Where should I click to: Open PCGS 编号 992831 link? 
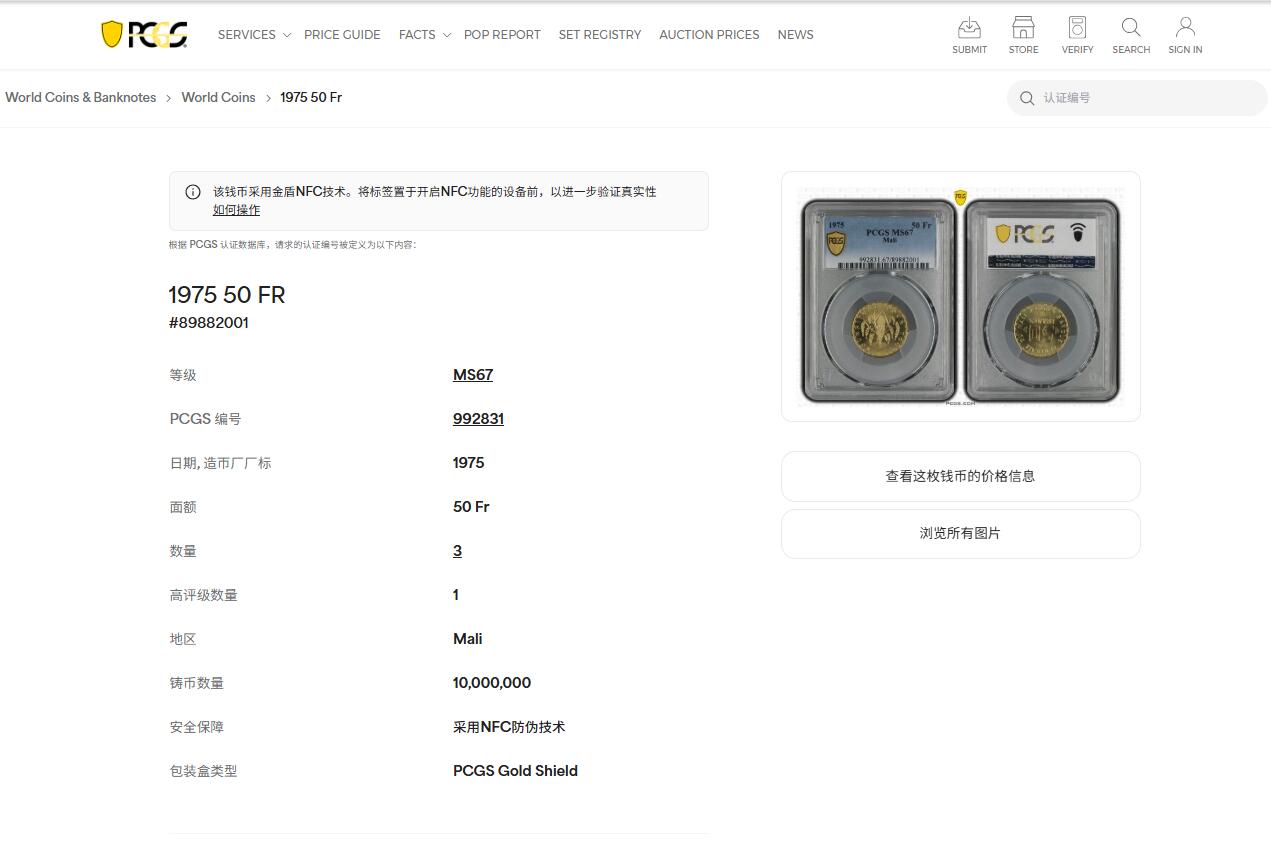coord(478,418)
